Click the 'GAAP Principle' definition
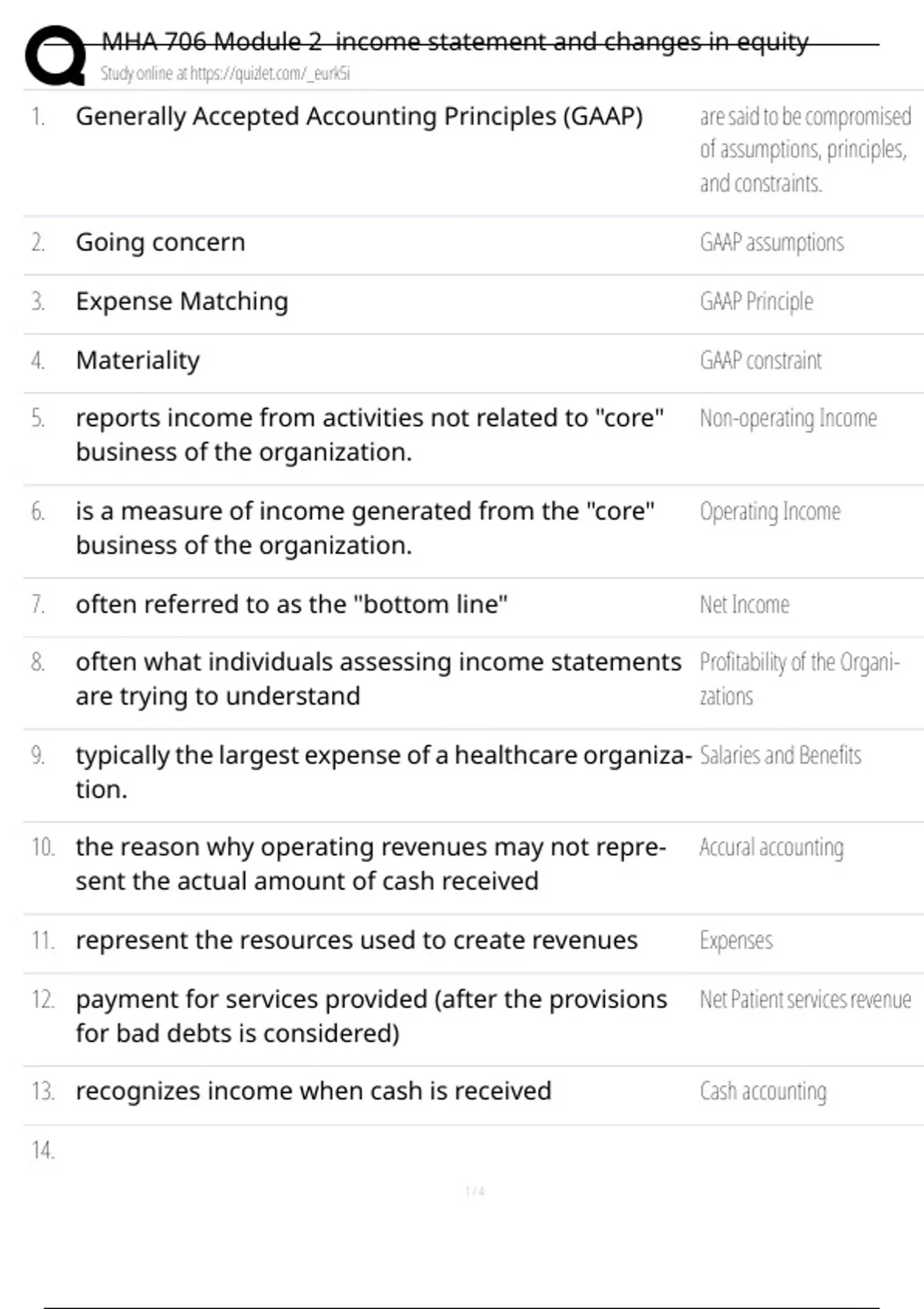This screenshot has height=1309, width=924. pyautogui.click(x=756, y=301)
